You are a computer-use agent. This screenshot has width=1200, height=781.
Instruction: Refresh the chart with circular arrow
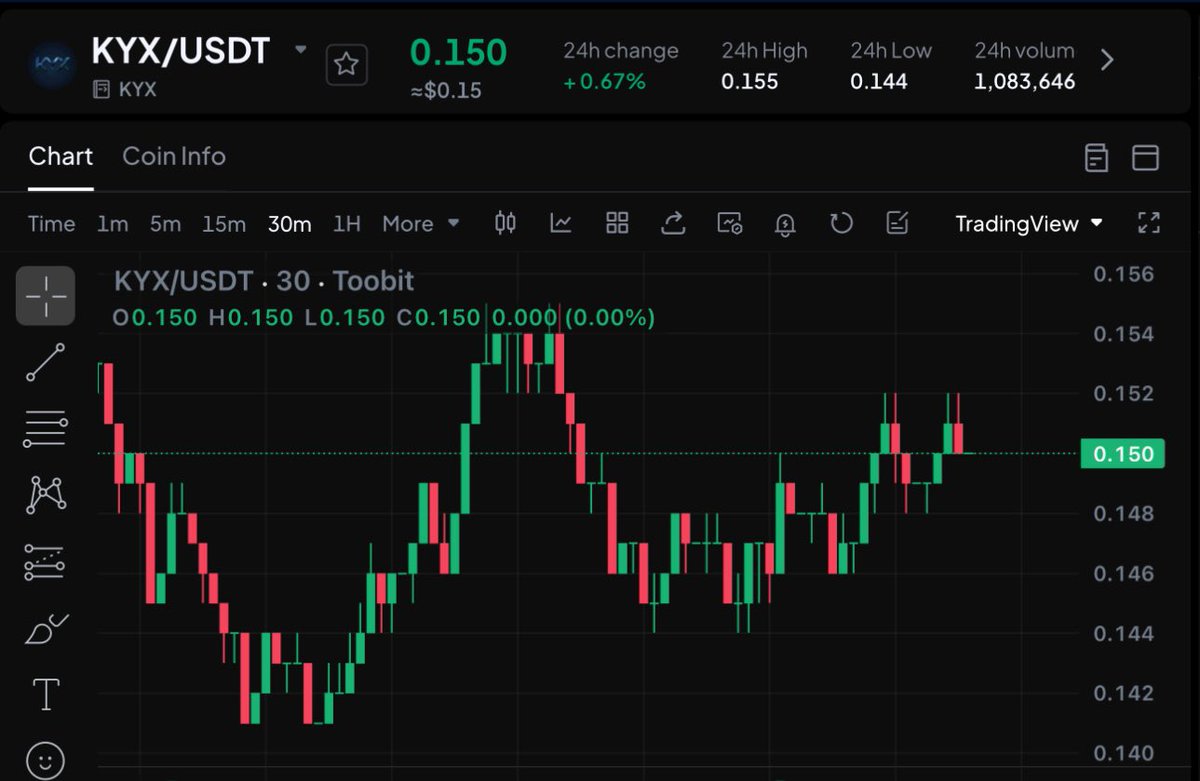coord(841,223)
